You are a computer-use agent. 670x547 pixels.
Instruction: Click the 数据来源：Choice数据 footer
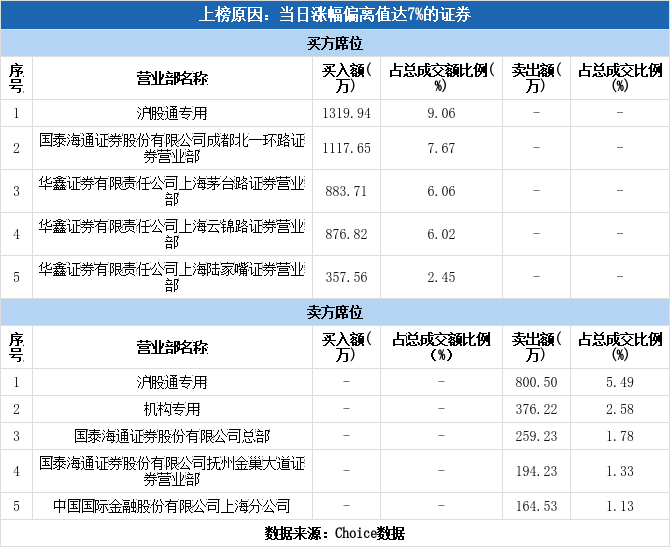335,533
